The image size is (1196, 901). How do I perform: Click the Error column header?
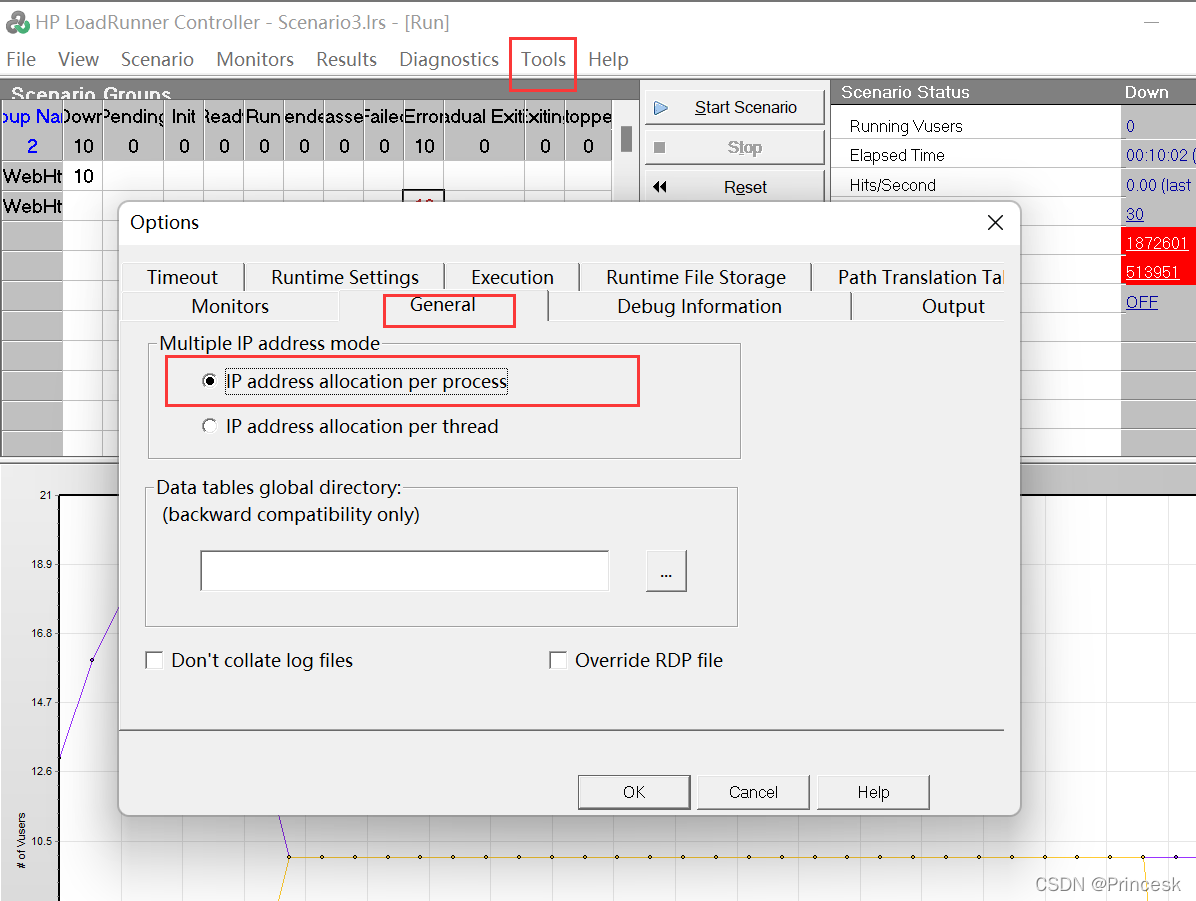pos(424,116)
